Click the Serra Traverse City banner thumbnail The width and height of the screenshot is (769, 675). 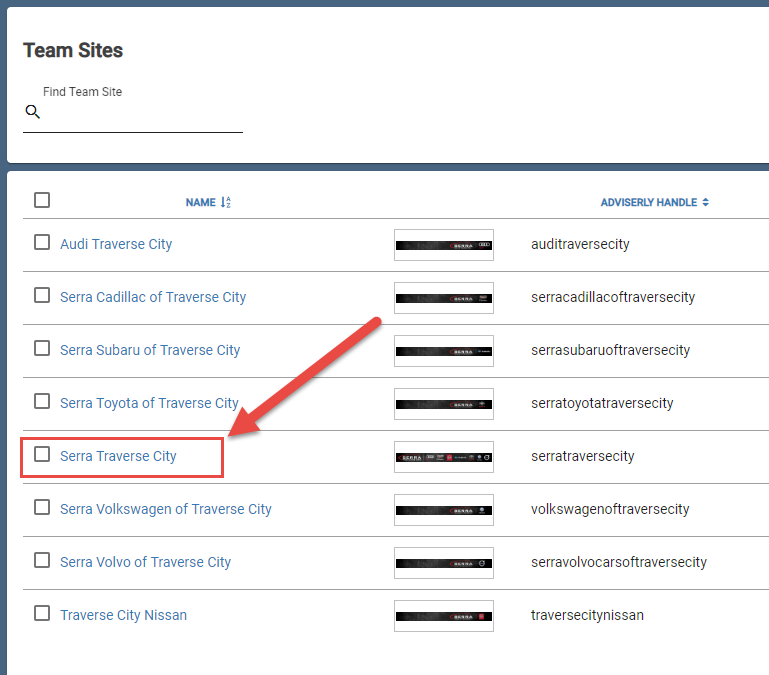[x=444, y=457]
